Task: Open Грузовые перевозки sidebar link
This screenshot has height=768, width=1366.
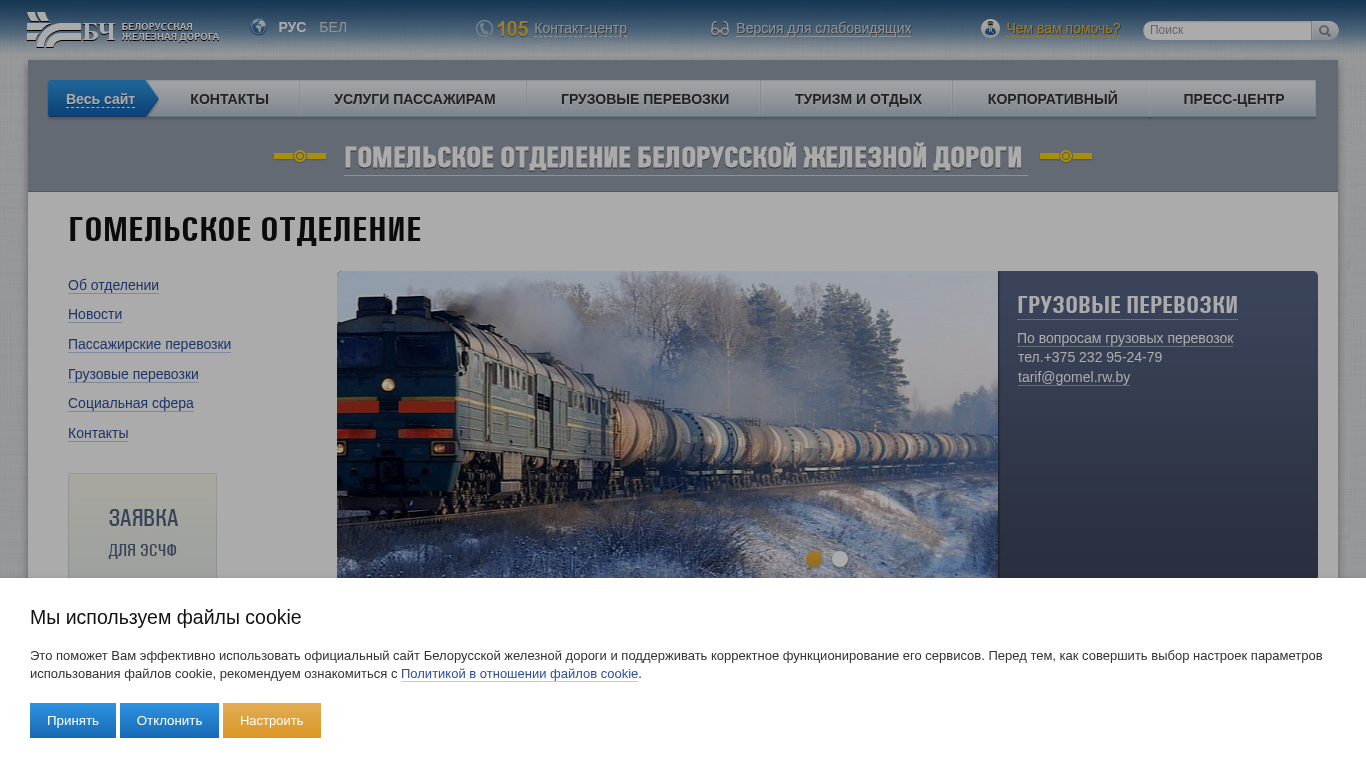Action: [133, 374]
